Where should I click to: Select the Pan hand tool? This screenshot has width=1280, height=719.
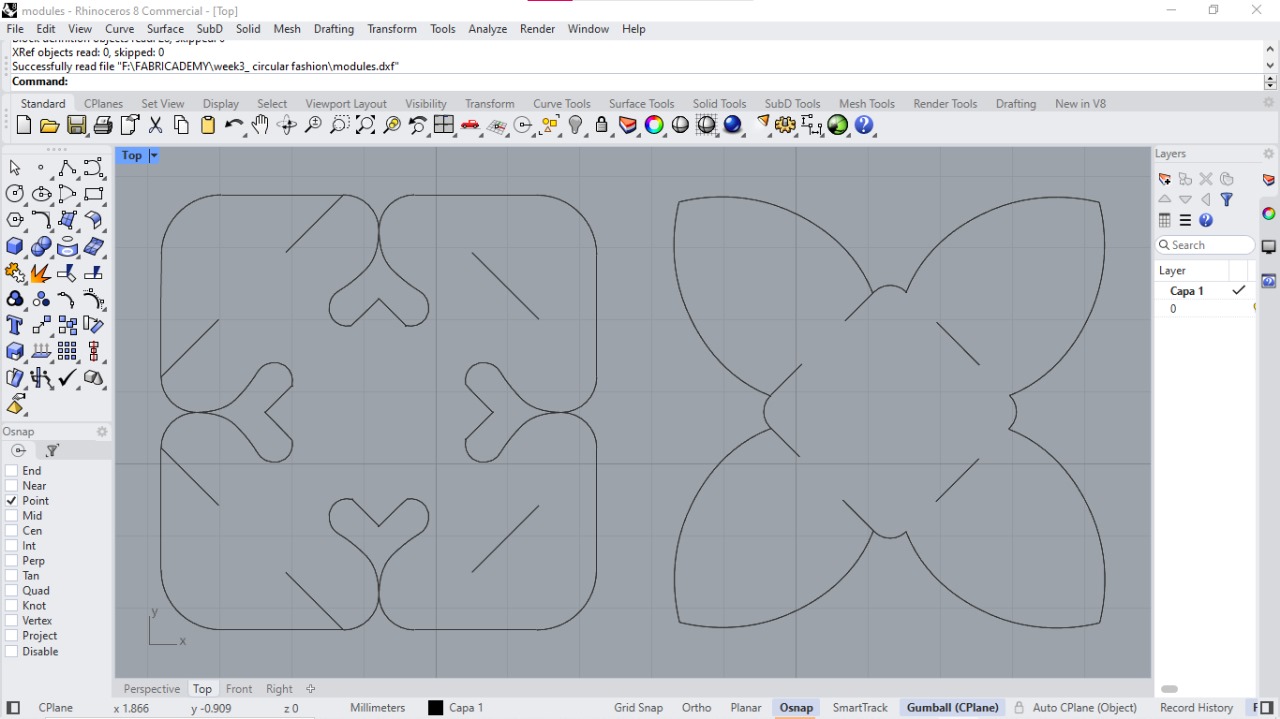[x=260, y=125]
